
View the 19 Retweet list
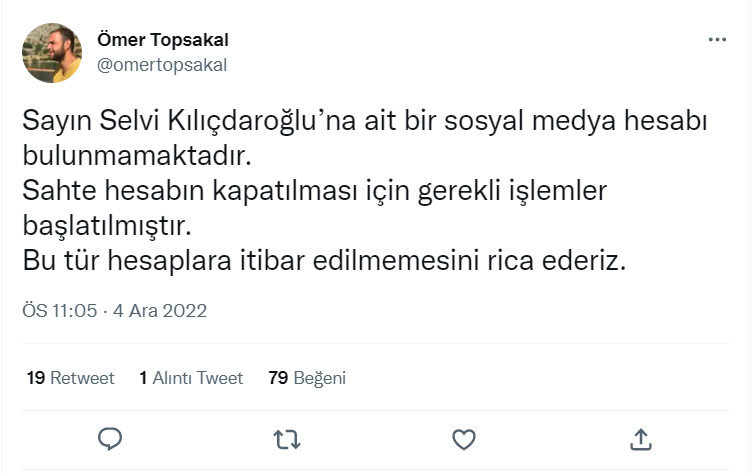(x=70, y=378)
